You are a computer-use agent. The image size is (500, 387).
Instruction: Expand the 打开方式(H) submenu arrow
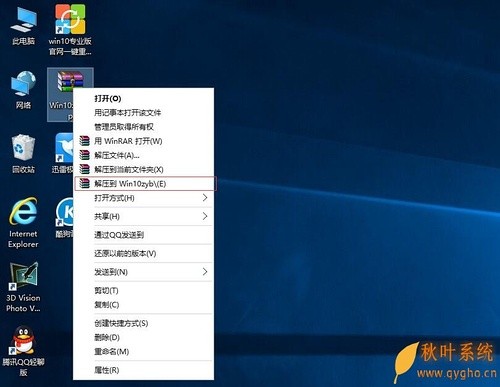(x=205, y=198)
